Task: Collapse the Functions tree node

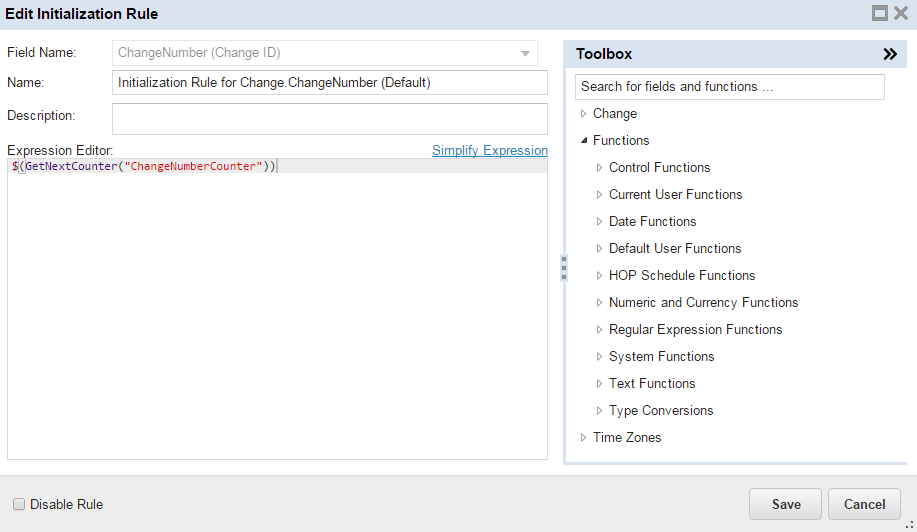Action: coord(584,141)
